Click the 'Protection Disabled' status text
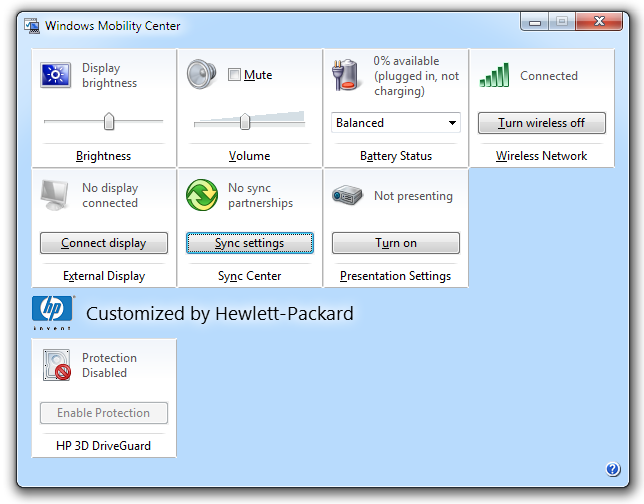Image resolution: width=644 pixels, height=504 pixels. tap(109, 365)
